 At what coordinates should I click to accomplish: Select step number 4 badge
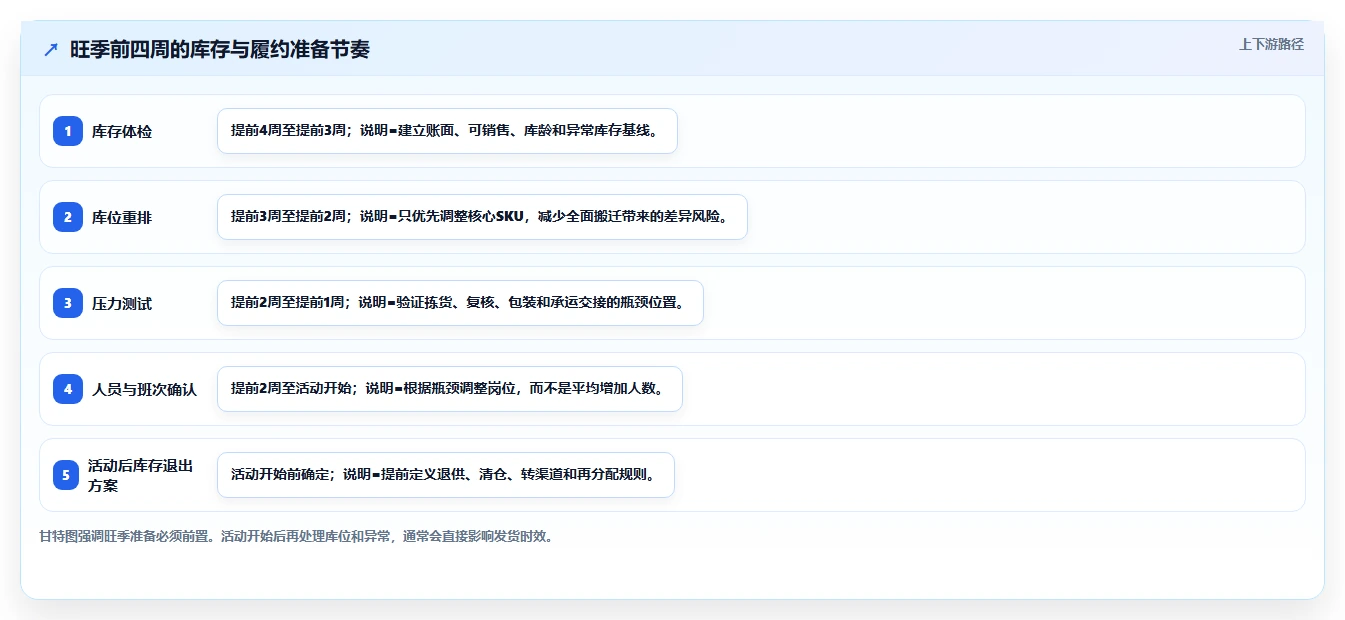tap(68, 389)
